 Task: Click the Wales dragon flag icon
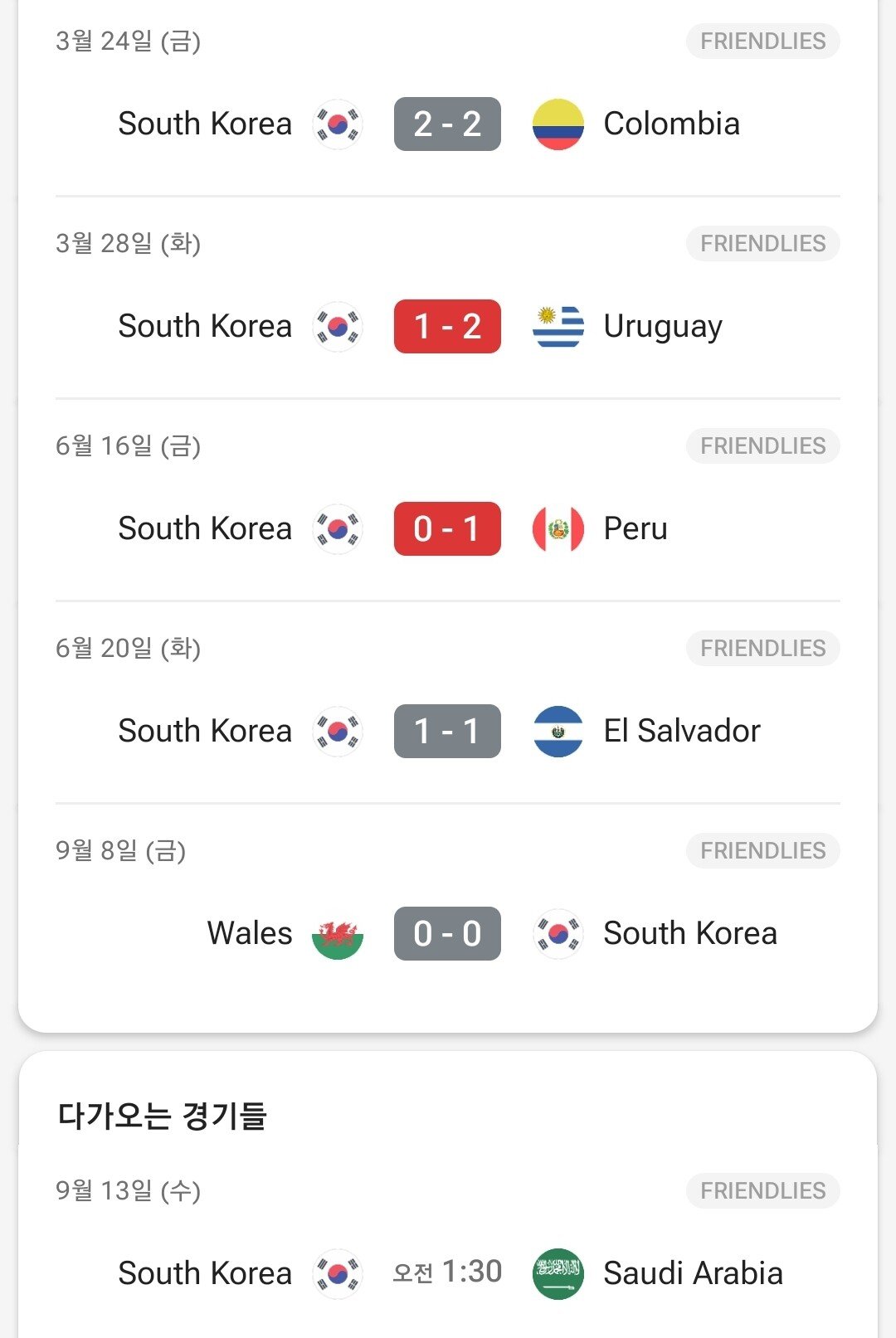click(x=338, y=934)
